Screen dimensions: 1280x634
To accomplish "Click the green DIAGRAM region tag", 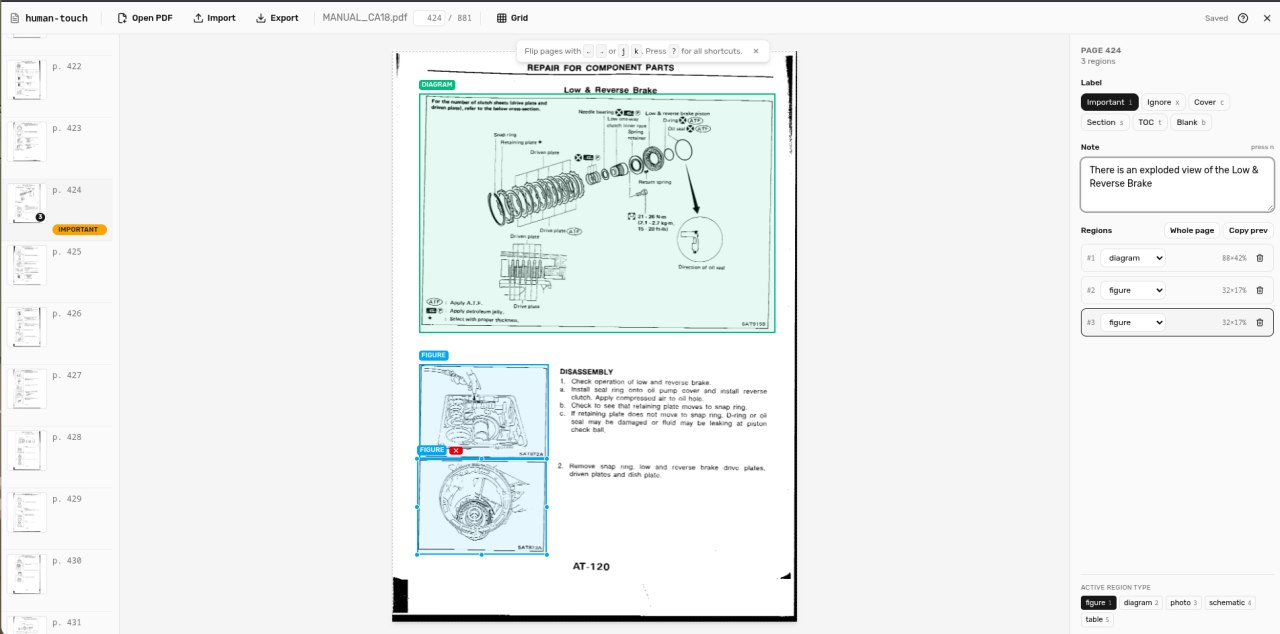I will click(x=437, y=85).
